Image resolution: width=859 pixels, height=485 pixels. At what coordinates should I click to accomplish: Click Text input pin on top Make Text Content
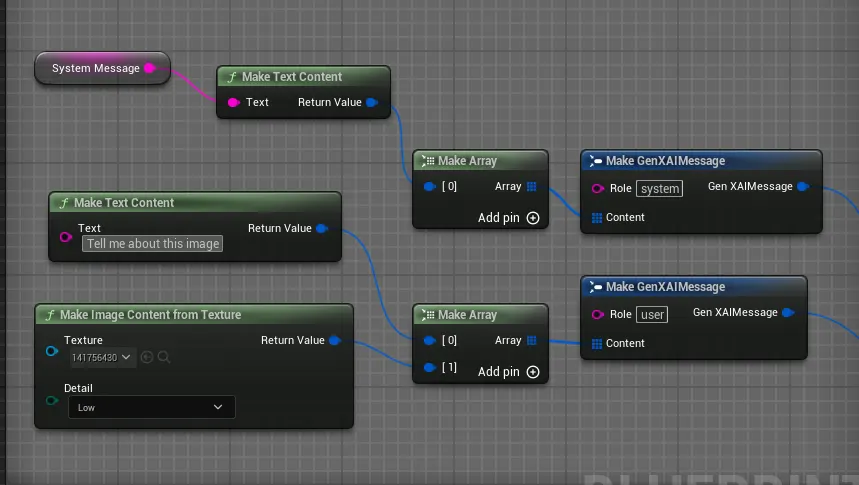[x=234, y=102]
